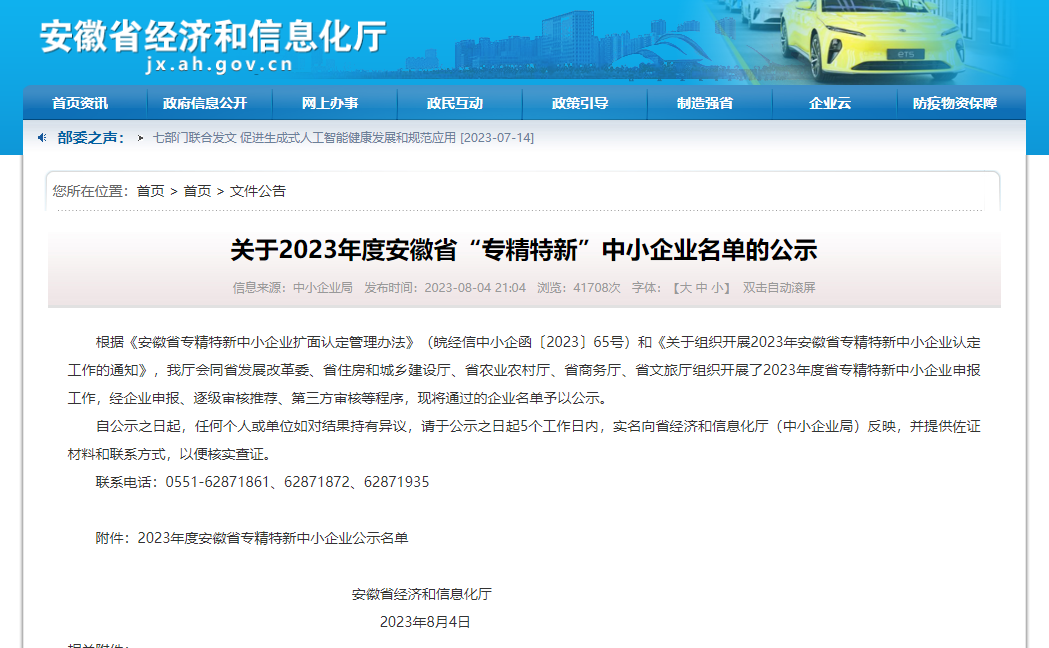Go to 文件公告 in the breadcrumb
1049x648 pixels.
258,191
